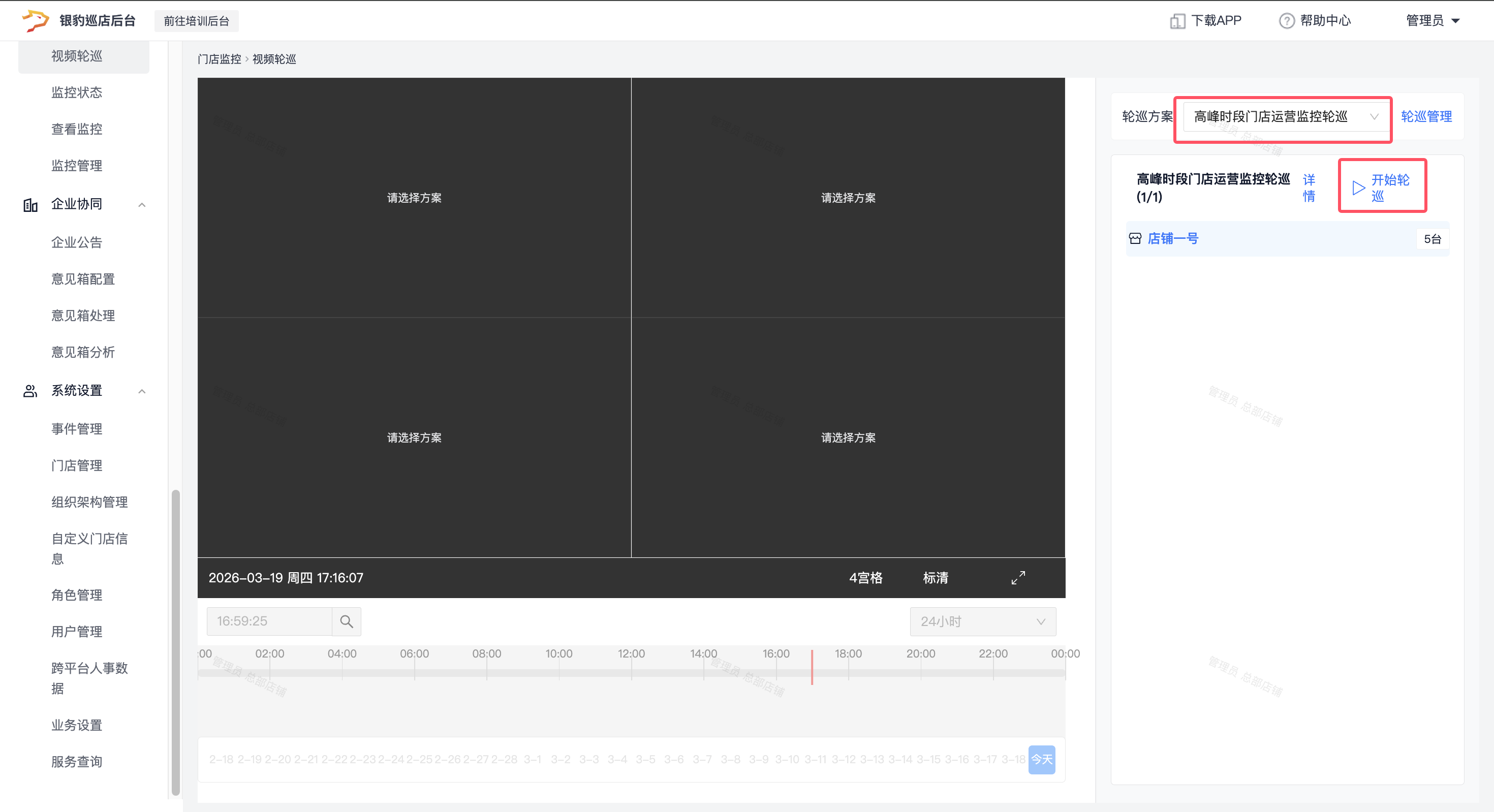
Task: Click the 16:59:25 time input field
Action: coord(269,621)
